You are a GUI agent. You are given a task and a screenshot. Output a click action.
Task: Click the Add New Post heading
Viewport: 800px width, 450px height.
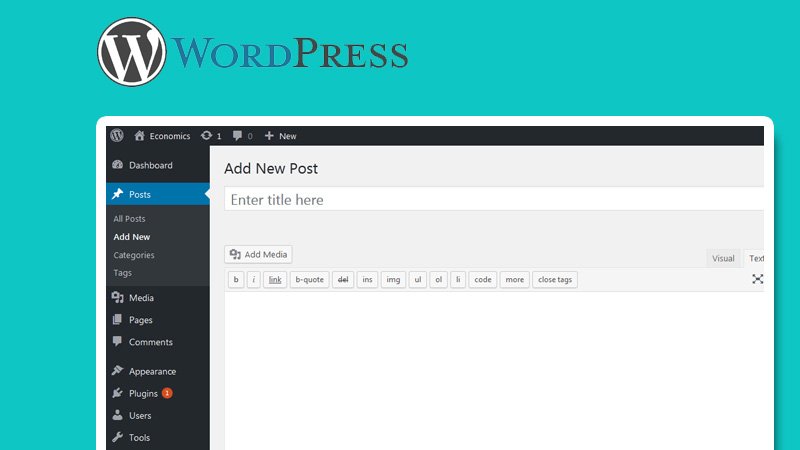(x=271, y=168)
